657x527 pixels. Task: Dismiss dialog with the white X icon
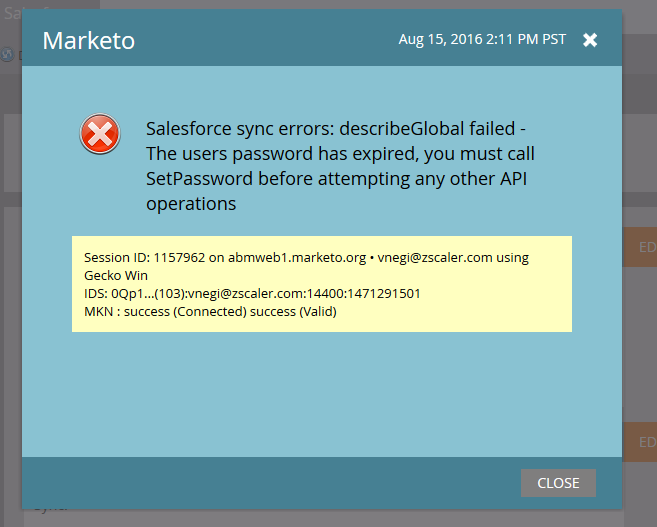[590, 40]
